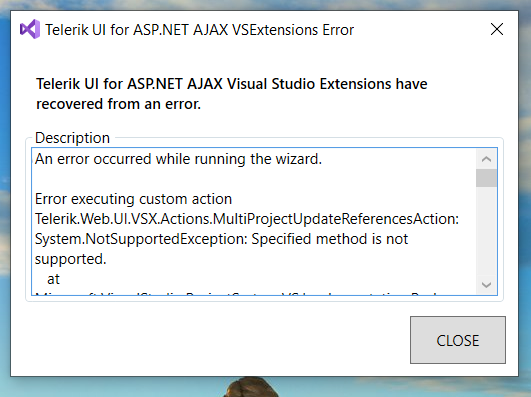This screenshot has width=531, height=397.
Task: Click the empty line in the description text
Action: coord(254,179)
